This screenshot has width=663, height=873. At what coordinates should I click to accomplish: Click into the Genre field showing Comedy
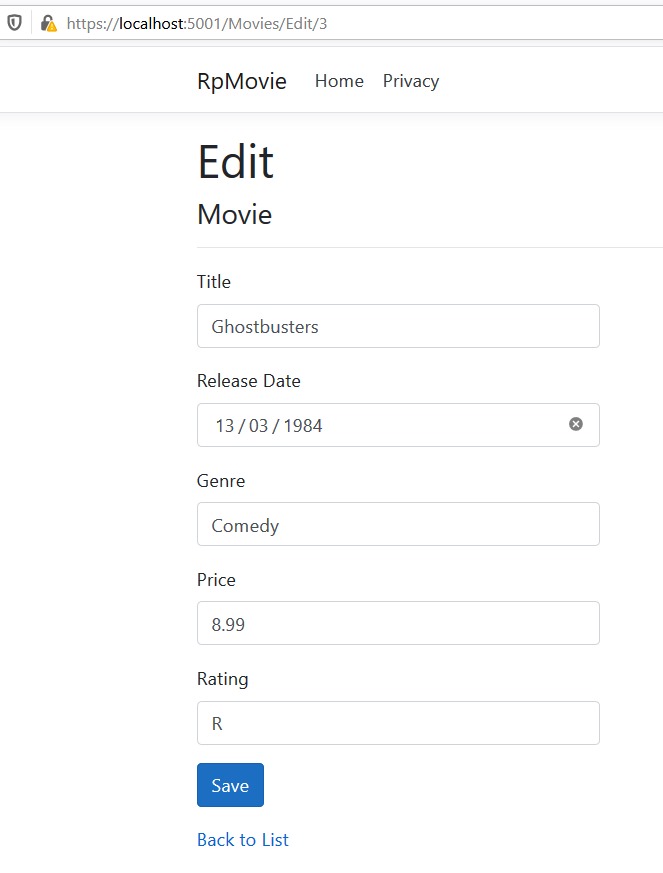point(398,524)
